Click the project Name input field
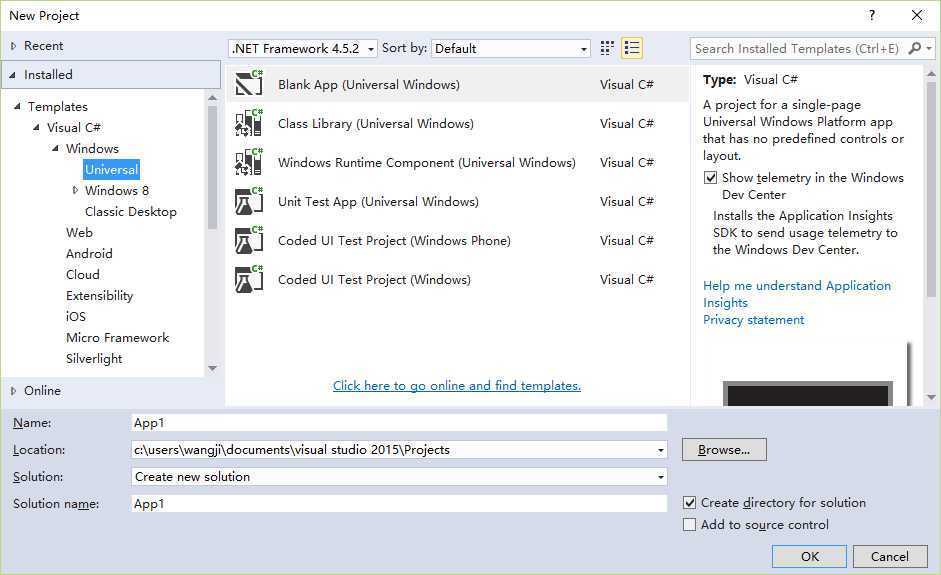This screenshot has height=575, width=941. tap(399, 423)
